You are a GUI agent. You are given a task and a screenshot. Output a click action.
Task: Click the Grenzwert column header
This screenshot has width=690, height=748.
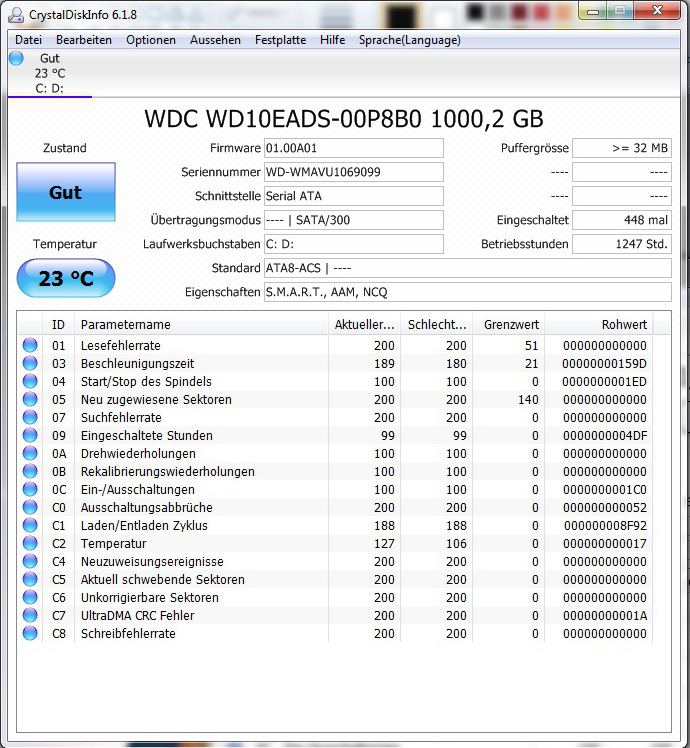click(x=509, y=324)
